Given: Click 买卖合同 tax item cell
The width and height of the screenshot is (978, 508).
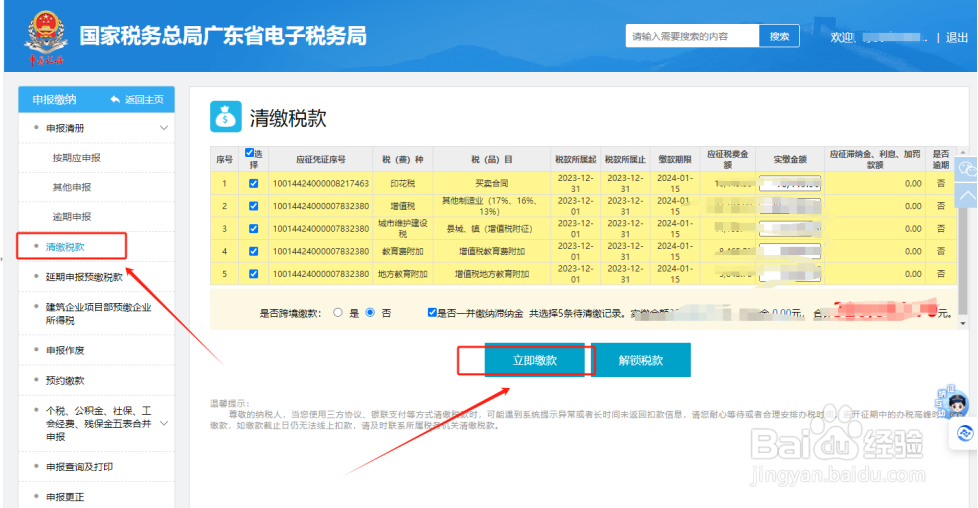Looking at the screenshot, I should coord(491,183).
